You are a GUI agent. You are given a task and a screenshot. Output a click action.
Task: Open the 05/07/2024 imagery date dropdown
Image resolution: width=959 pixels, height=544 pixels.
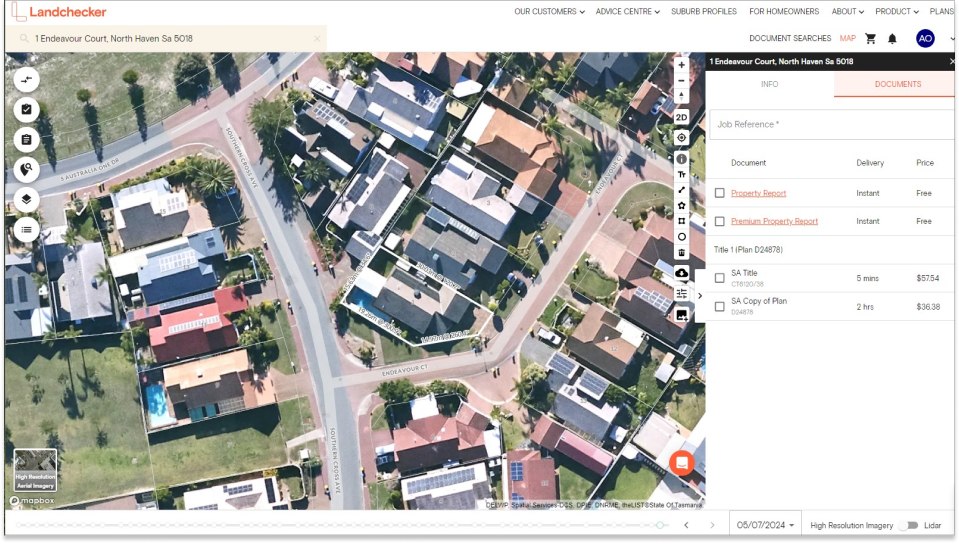(x=765, y=525)
